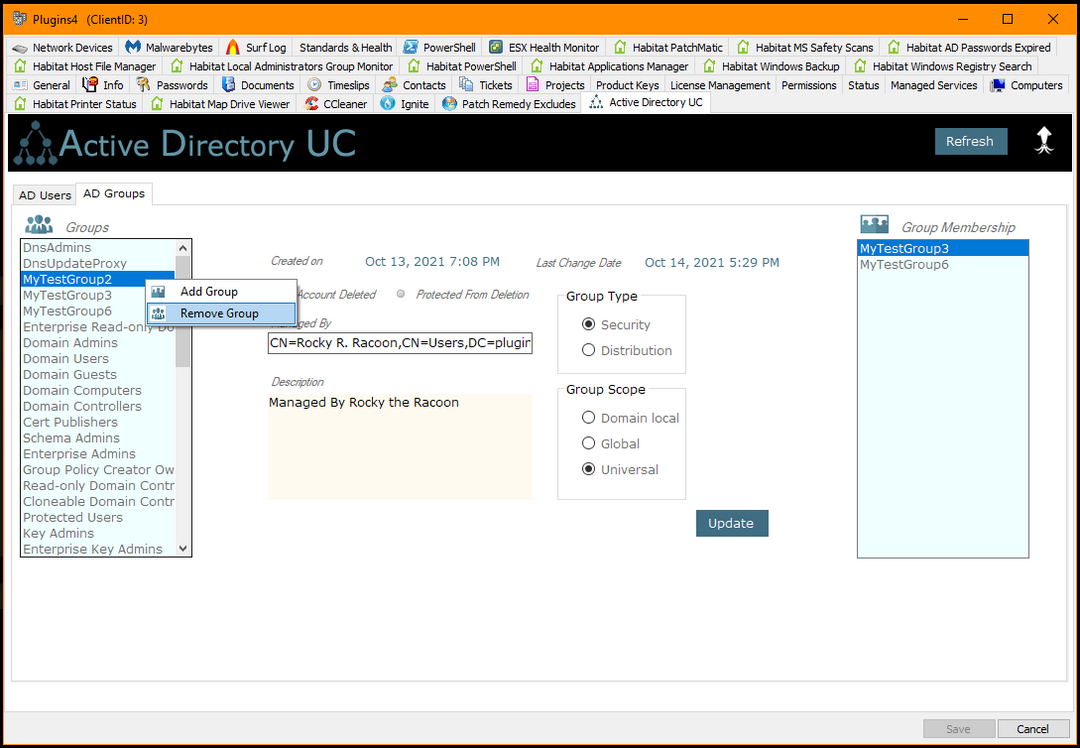Select the Global group scope
This screenshot has width=1080, height=748.
click(591, 443)
